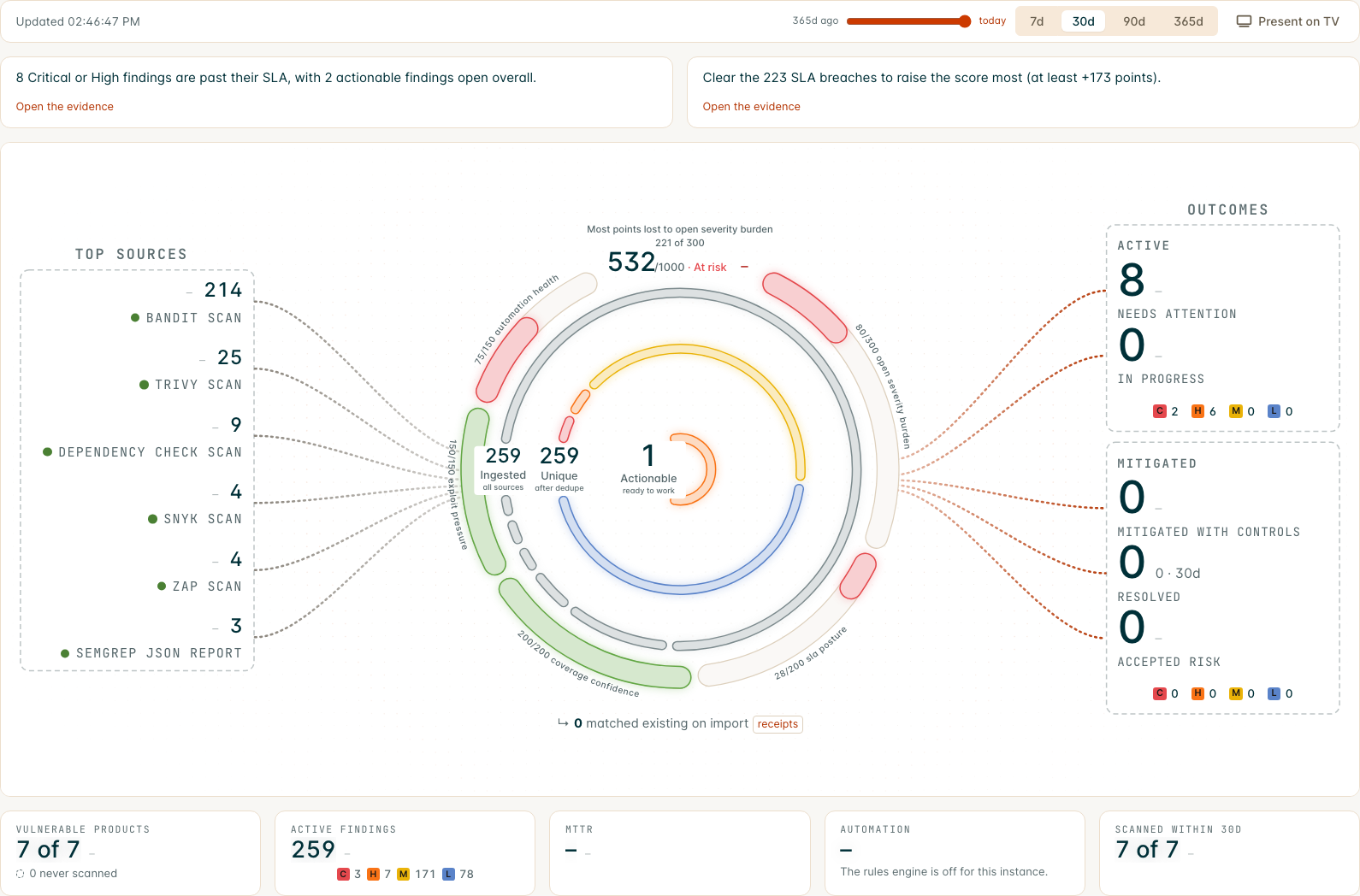Click the Critical badge in the Active outcomes card
This screenshot has height=896, width=1360.
[1160, 411]
